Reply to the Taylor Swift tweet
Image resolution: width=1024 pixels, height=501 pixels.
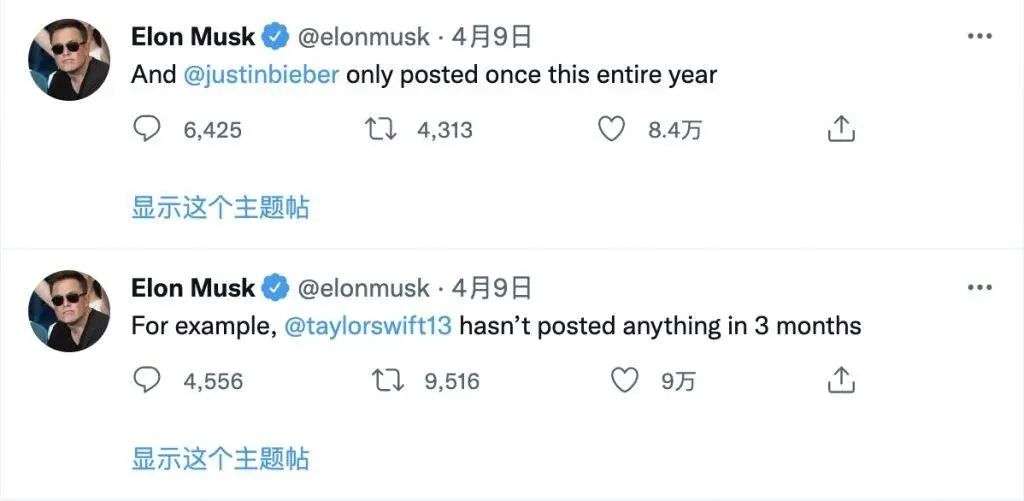pyautogui.click(x=147, y=381)
